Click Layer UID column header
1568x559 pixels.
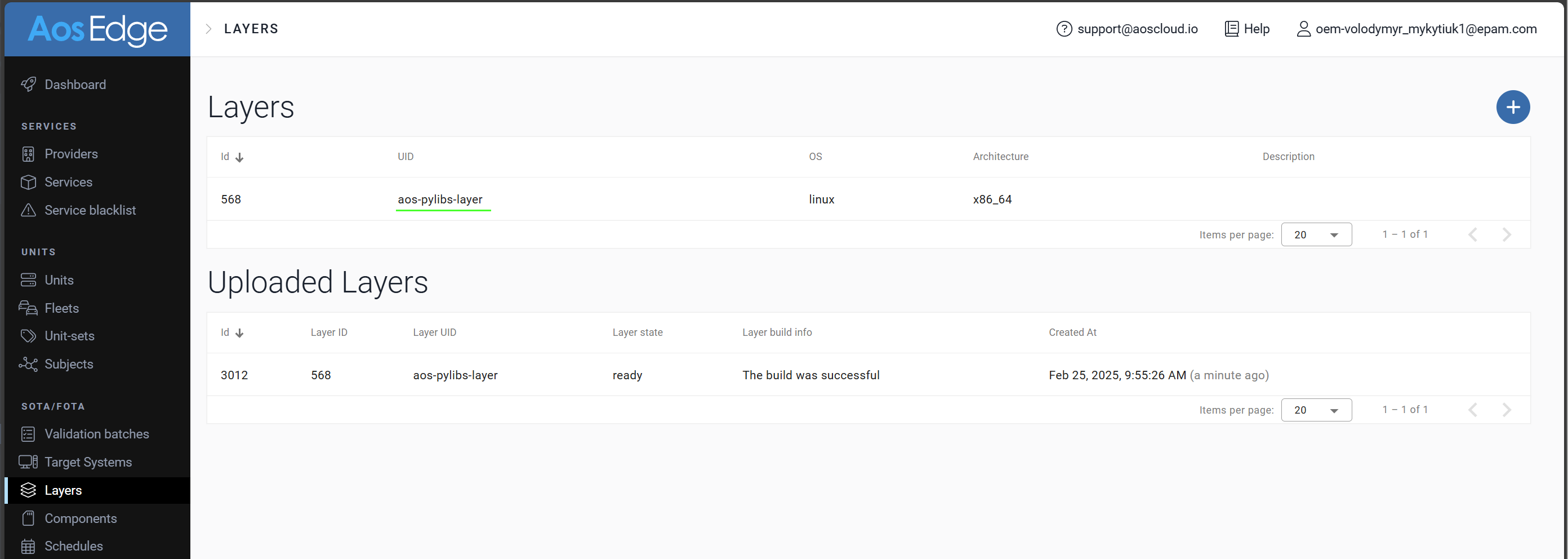pos(434,332)
